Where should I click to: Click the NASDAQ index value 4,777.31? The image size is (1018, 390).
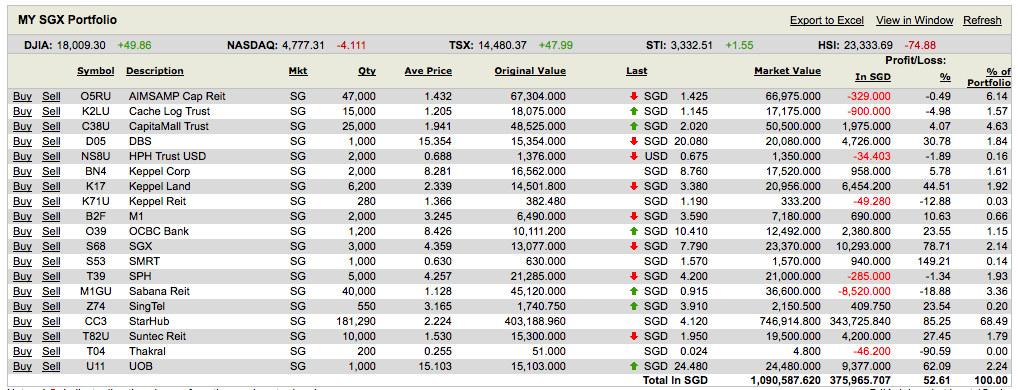point(303,45)
